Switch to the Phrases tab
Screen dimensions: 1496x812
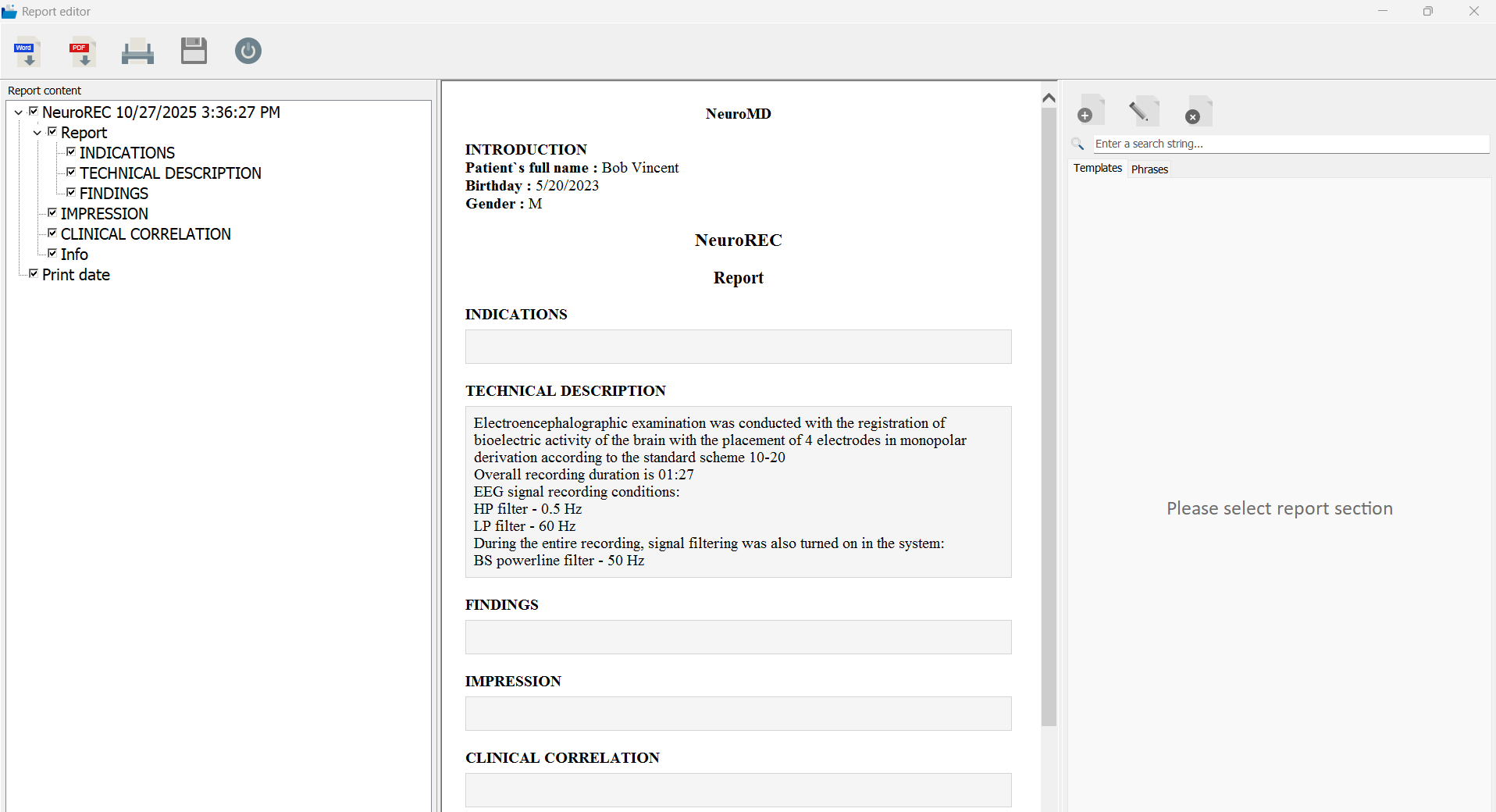(1149, 169)
